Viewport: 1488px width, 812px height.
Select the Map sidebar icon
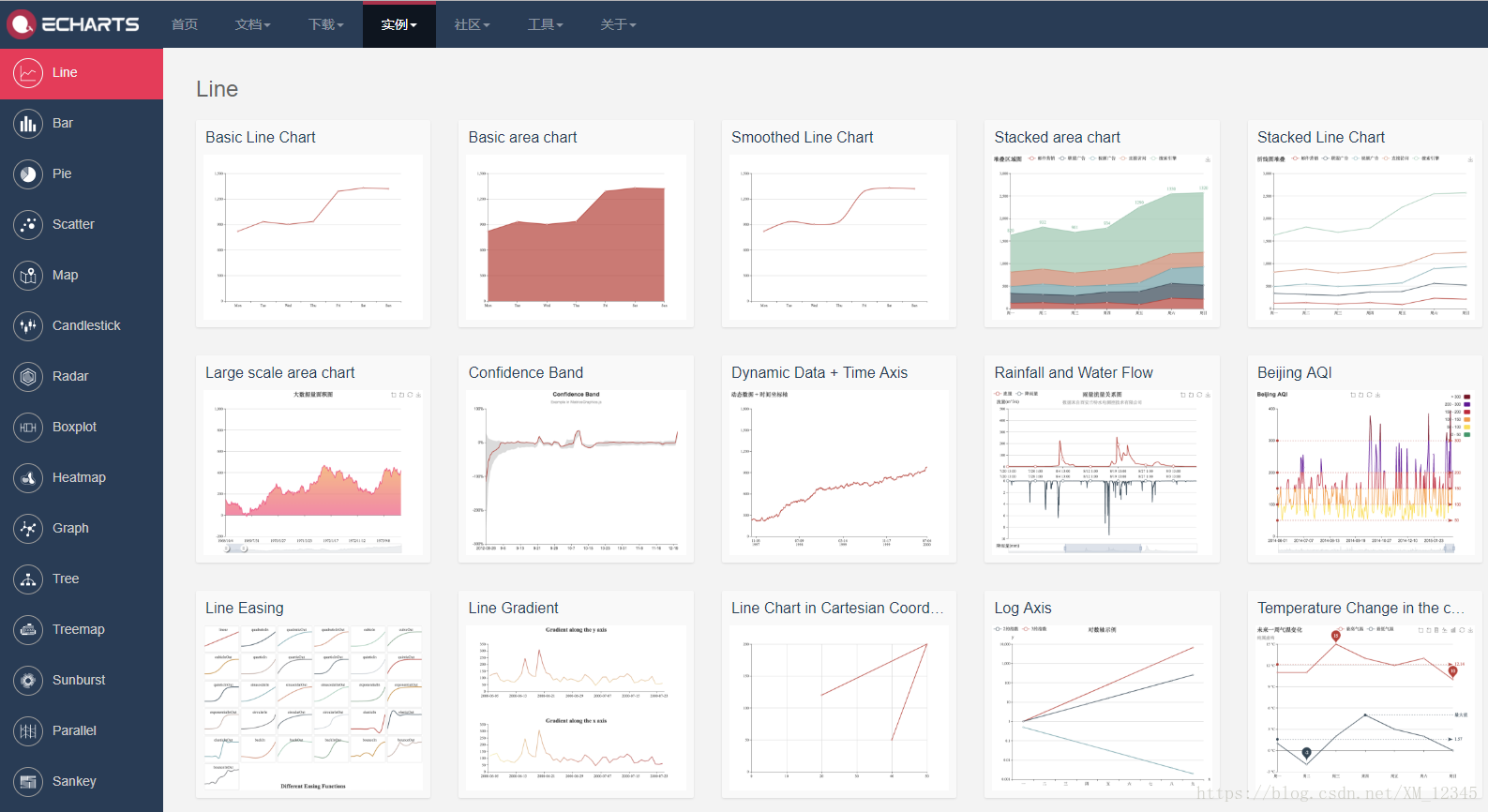click(x=28, y=275)
